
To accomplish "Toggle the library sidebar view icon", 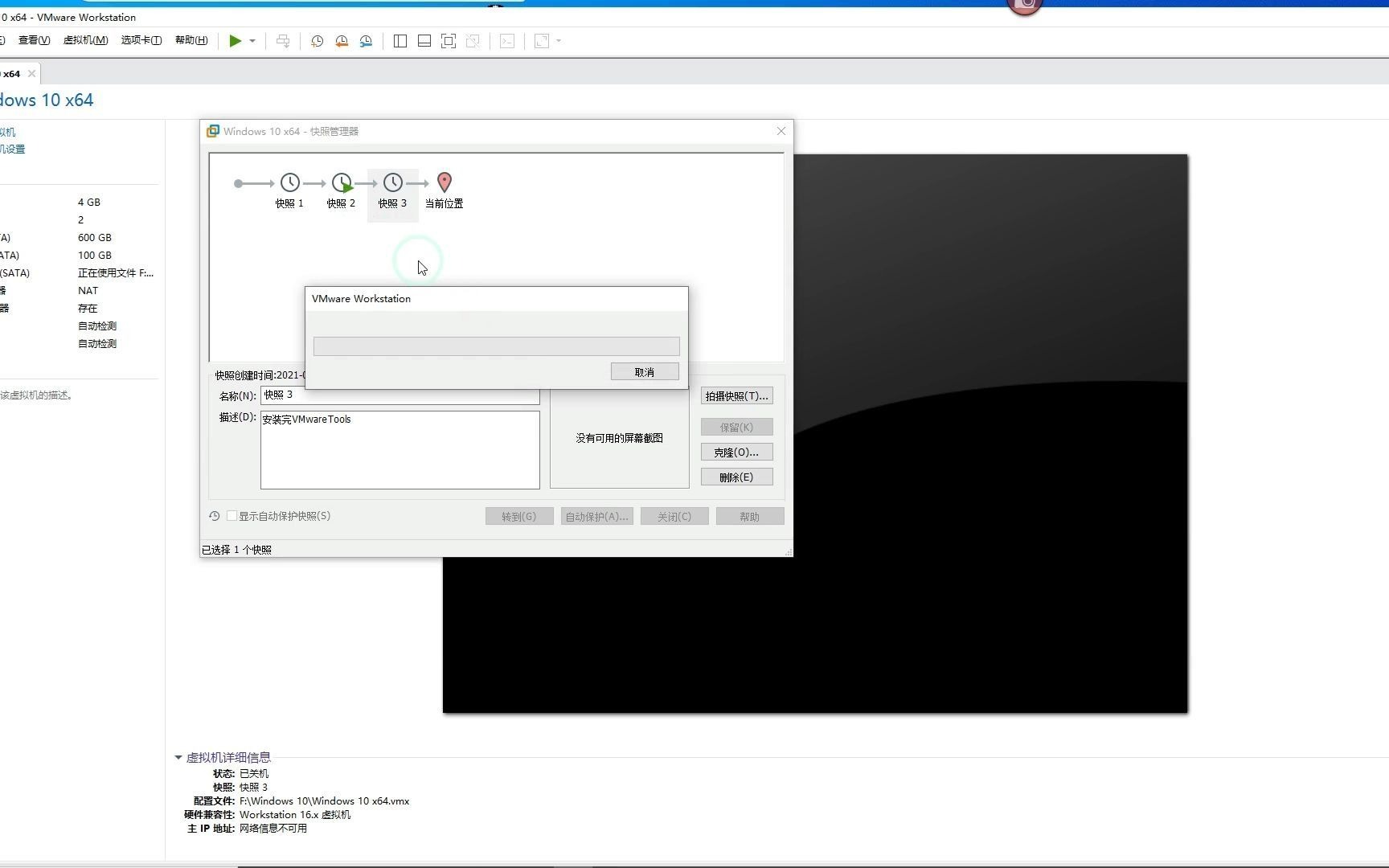I will pyautogui.click(x=400, y=41).
